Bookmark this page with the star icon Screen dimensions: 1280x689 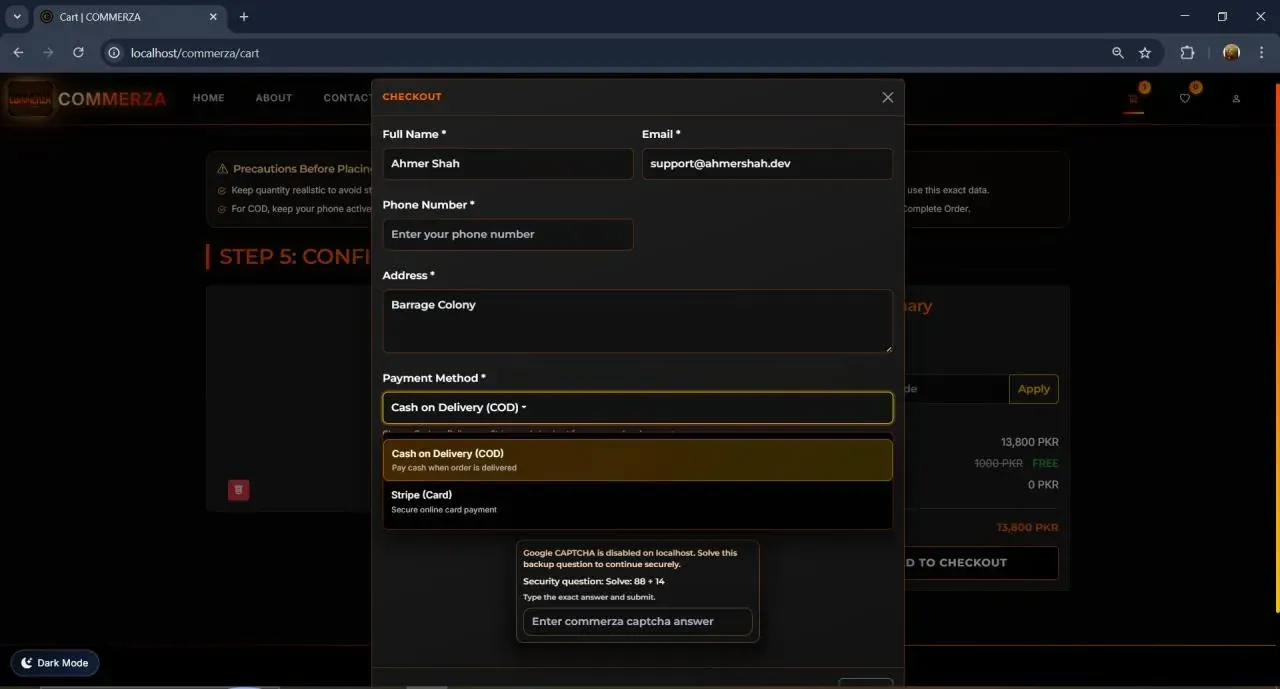(1145, 52)
